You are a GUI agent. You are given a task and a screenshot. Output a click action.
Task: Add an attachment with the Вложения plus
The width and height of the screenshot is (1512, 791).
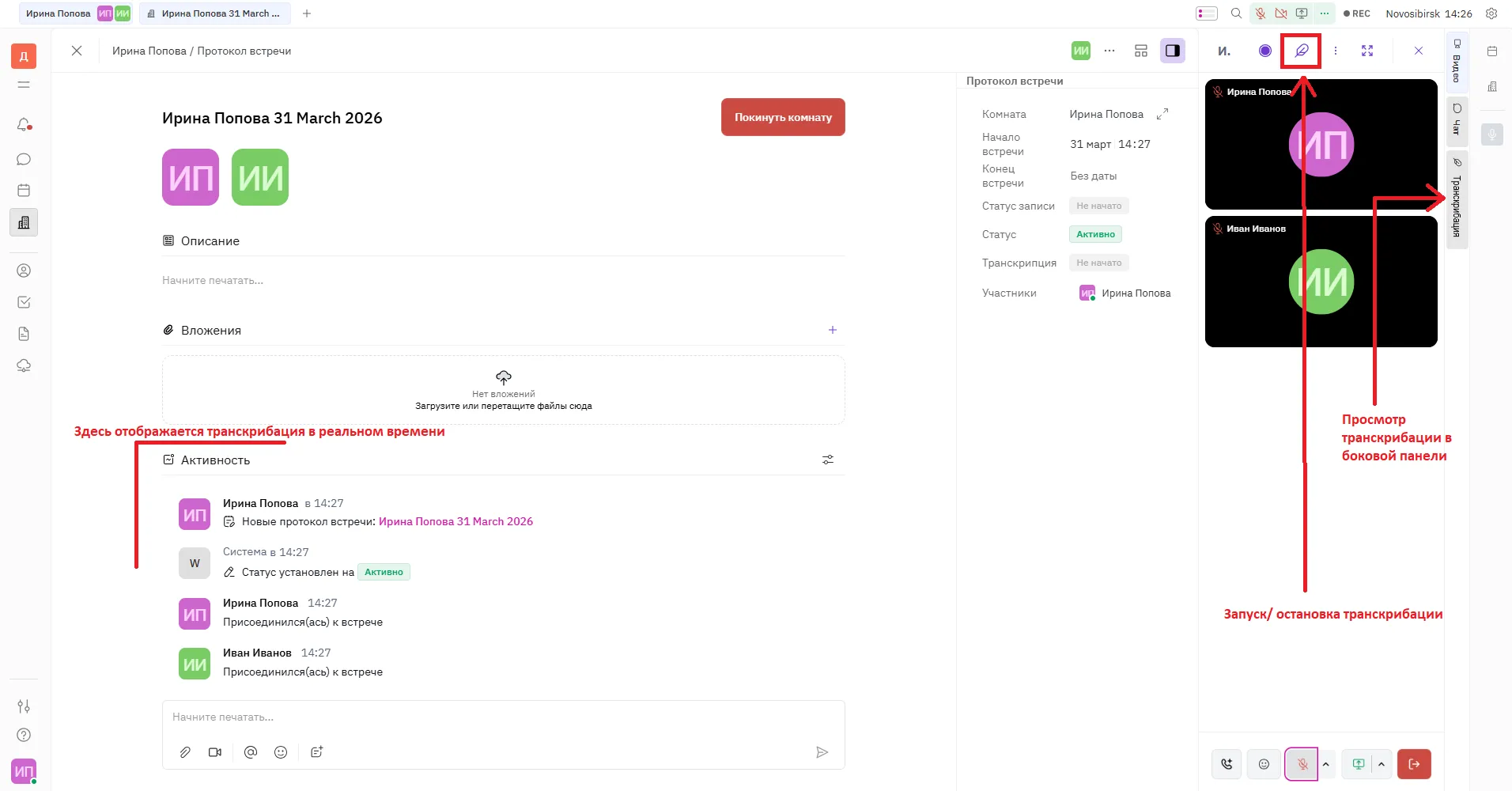tap(833, 330)
